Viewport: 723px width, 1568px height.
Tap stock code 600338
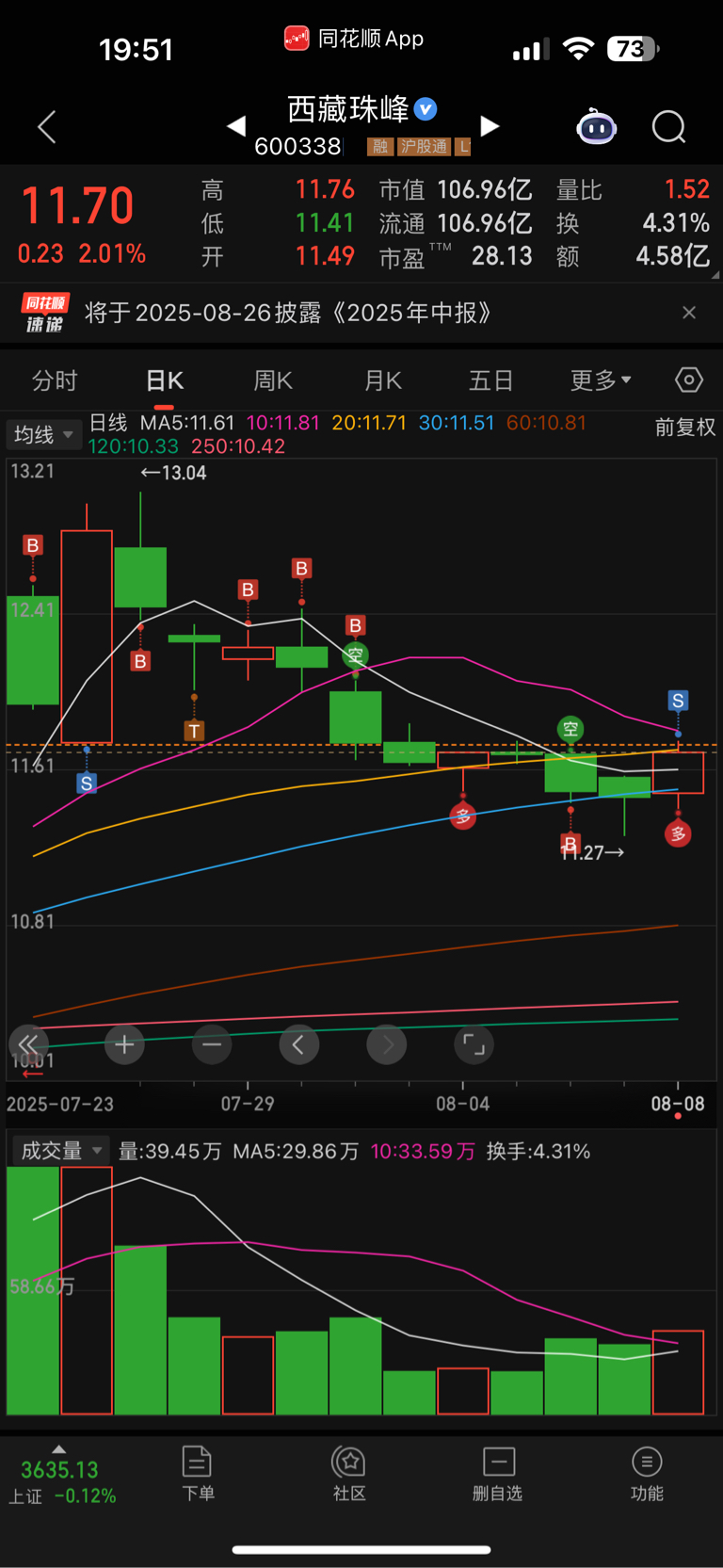point(297,146)
